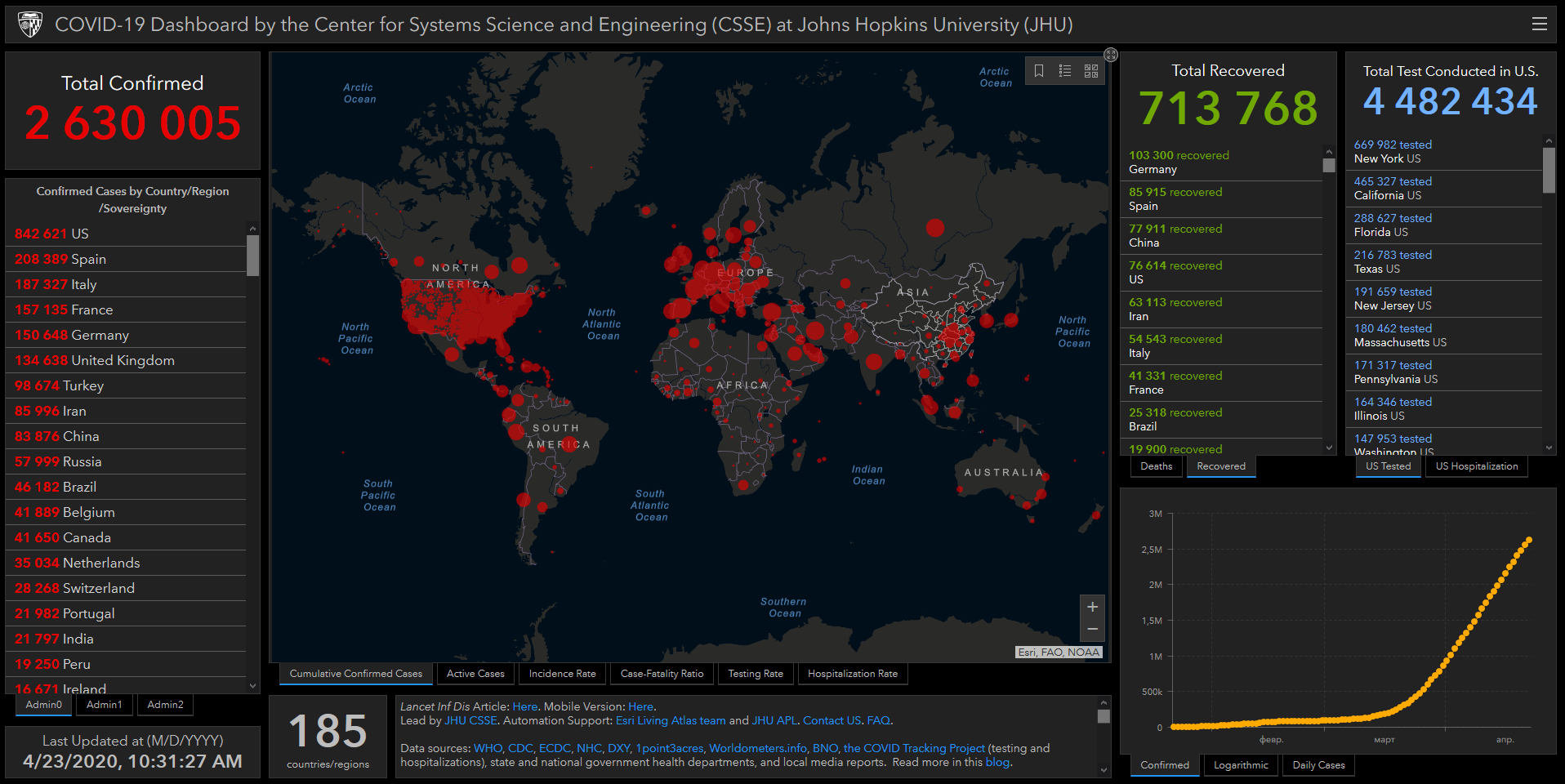The height and width of the screenshot is (784, 1565).
Task: Open the WHO data source link
Action: (488, 748)
